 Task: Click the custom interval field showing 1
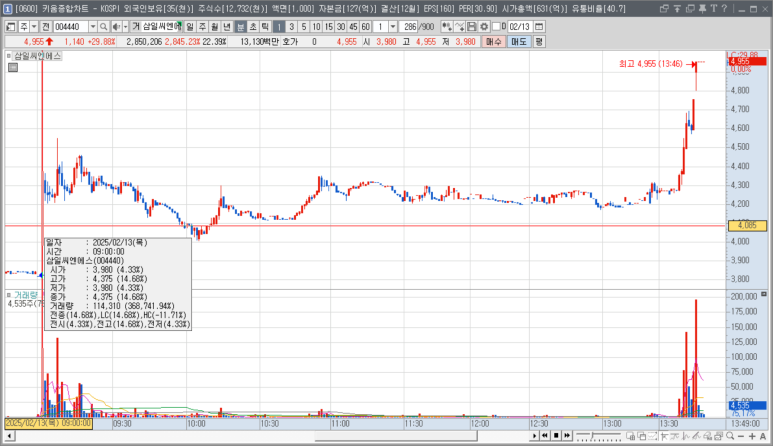381,27
